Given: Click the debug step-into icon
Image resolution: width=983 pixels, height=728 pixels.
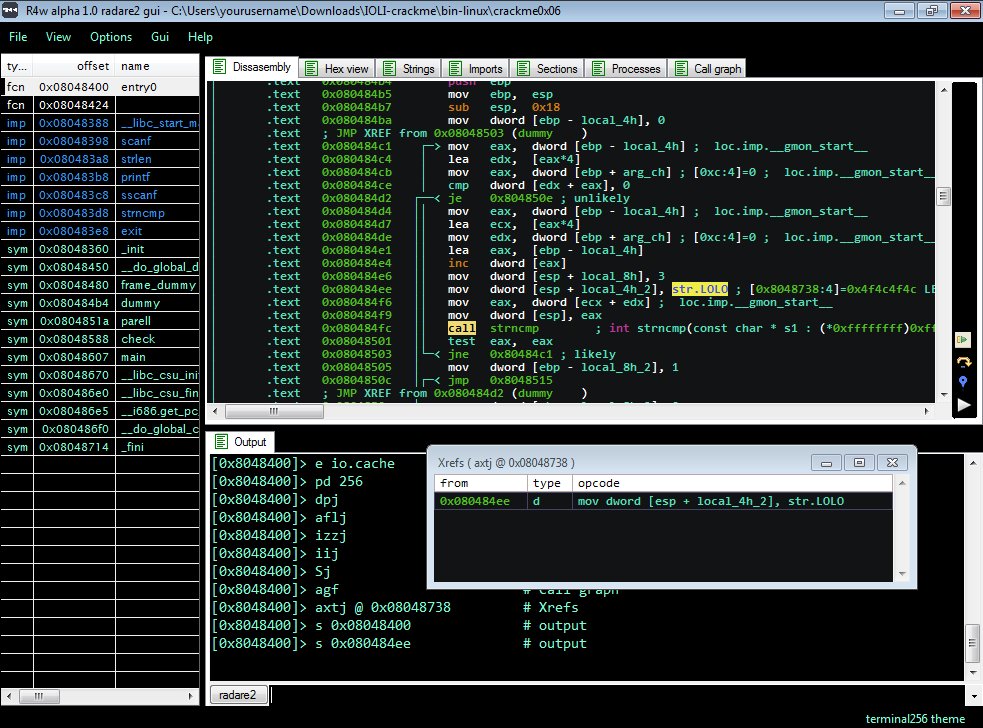Looking at the screenshot, I should point(962,340).
